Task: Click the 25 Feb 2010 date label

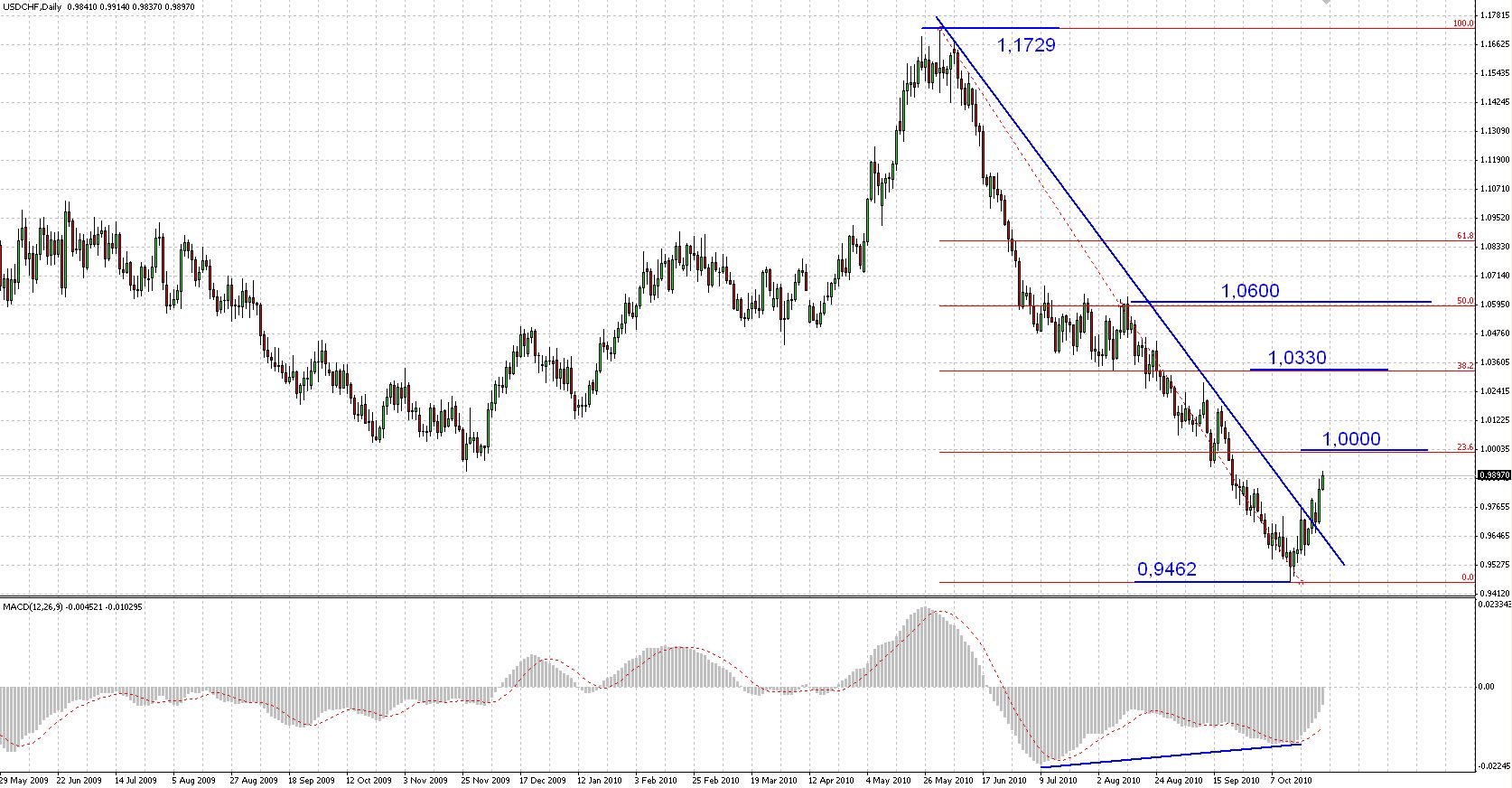Action: click(x=715, y=779)
